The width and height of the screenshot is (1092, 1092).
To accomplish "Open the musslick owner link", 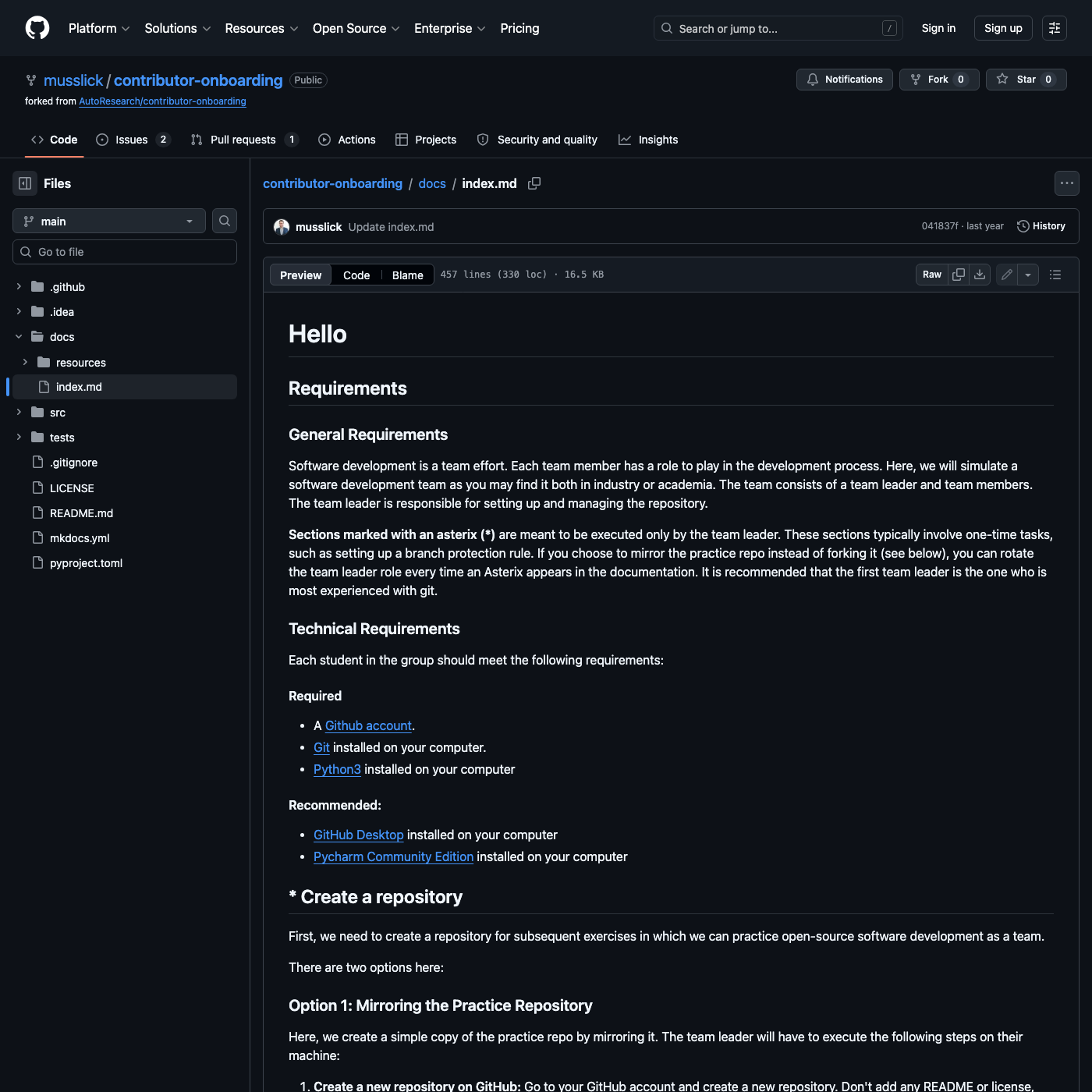I will point(73,80).
